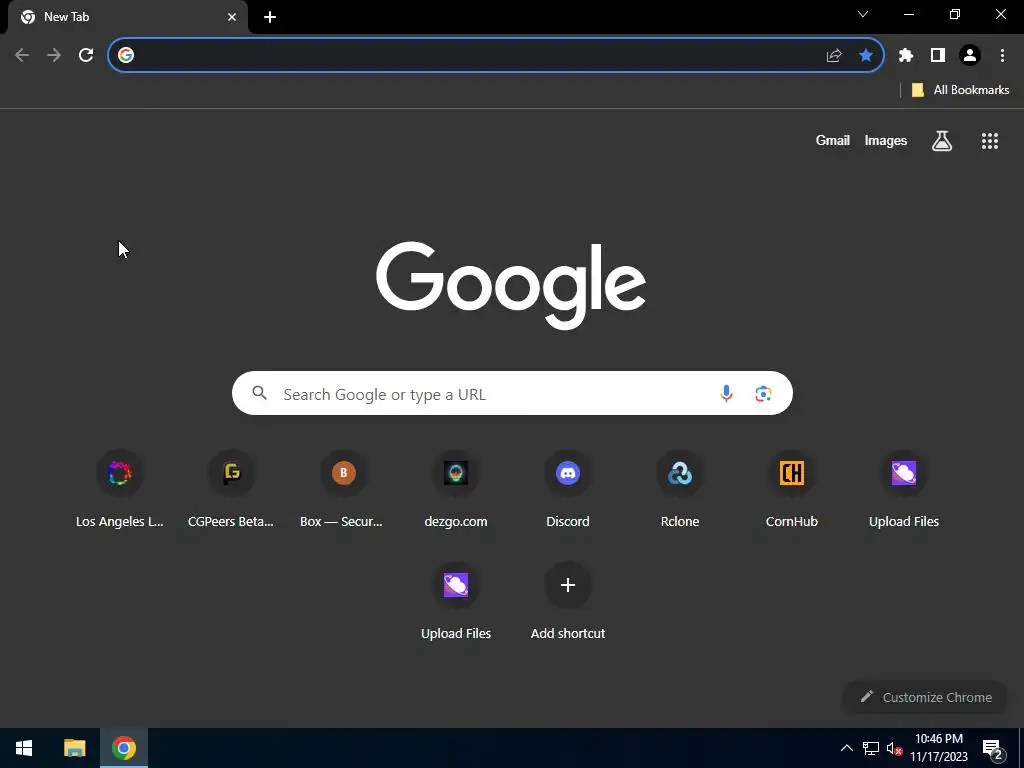This screenshot has height=768, width=1024.
Task: Click the forward navigation arrow
Action: (x=54, y=56)
